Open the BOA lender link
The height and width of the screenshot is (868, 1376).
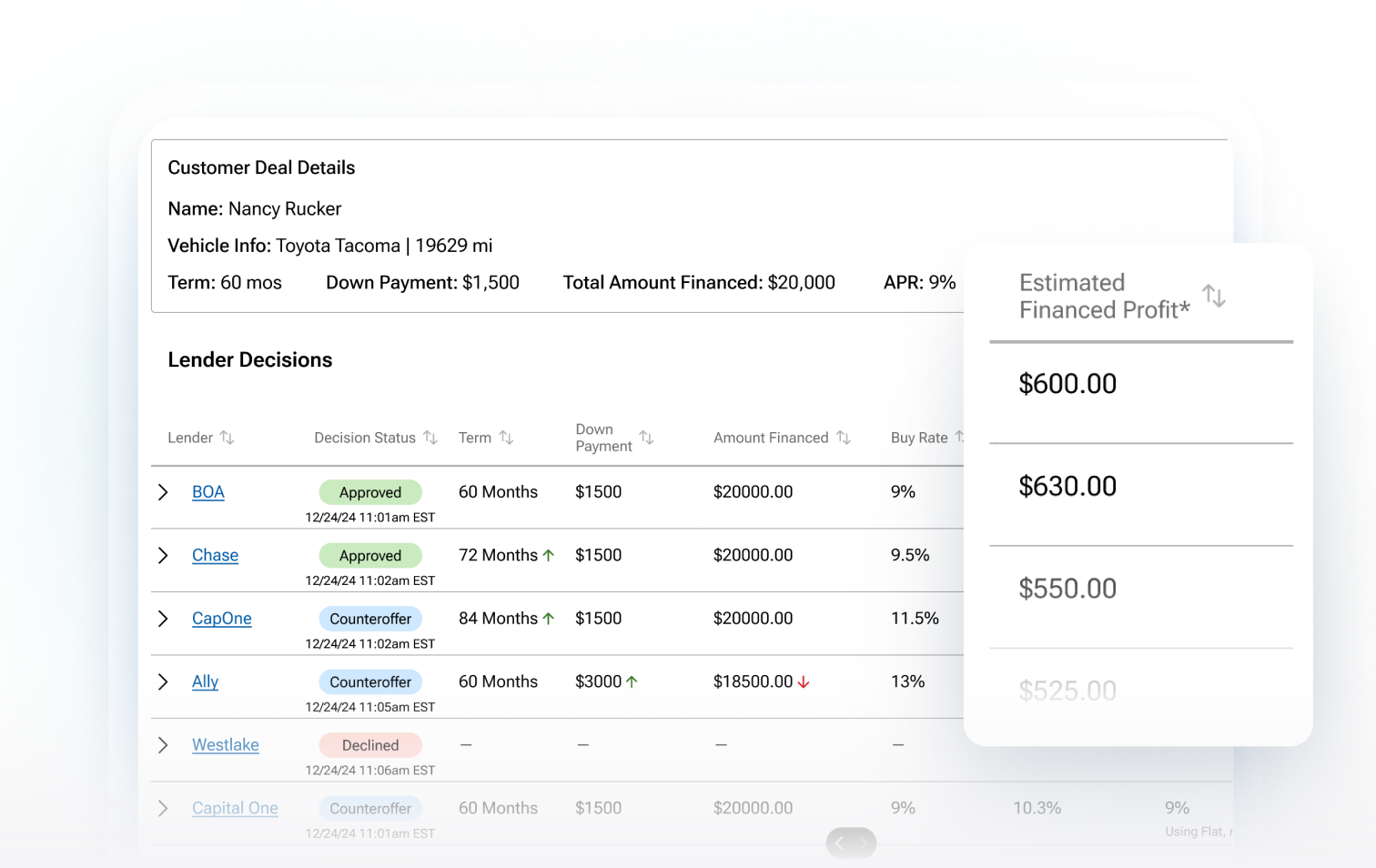207,492
